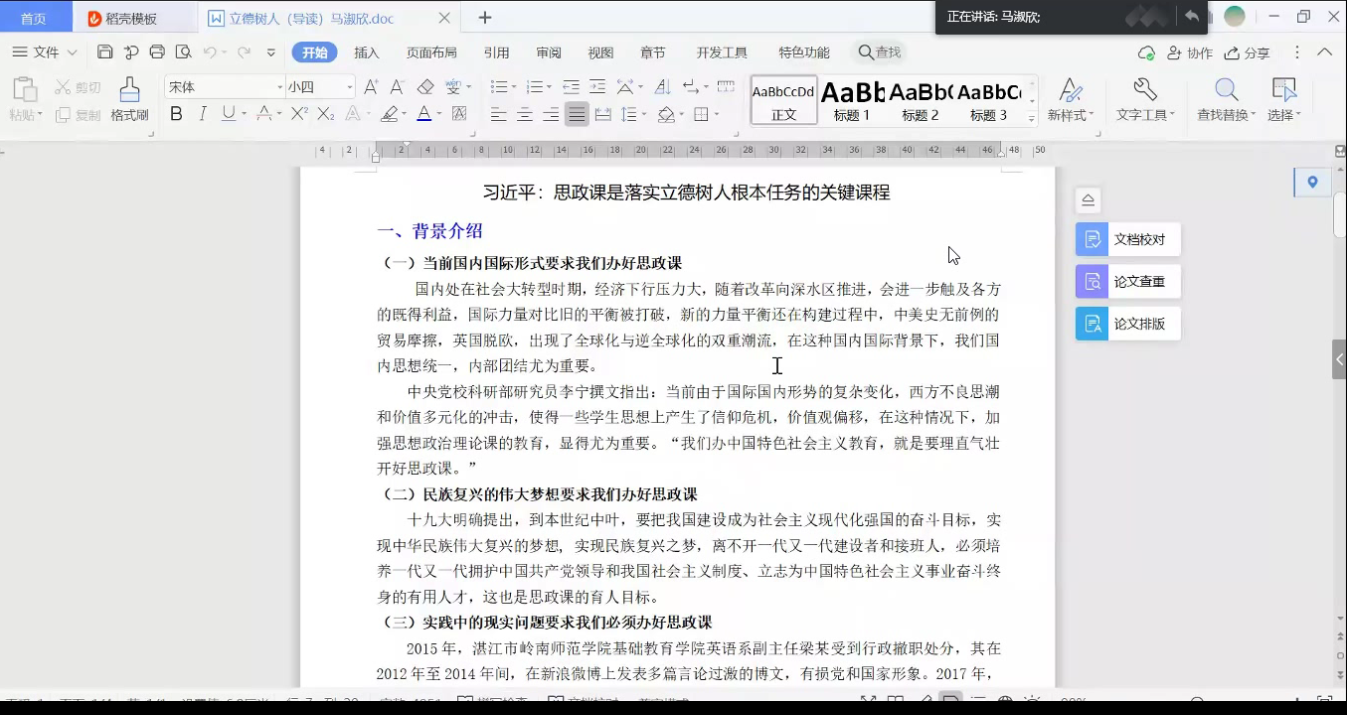The height and width of the screenshot is (715, 1347).
Task: Click the superscript X² icon
Action: [x=298, y=114]
